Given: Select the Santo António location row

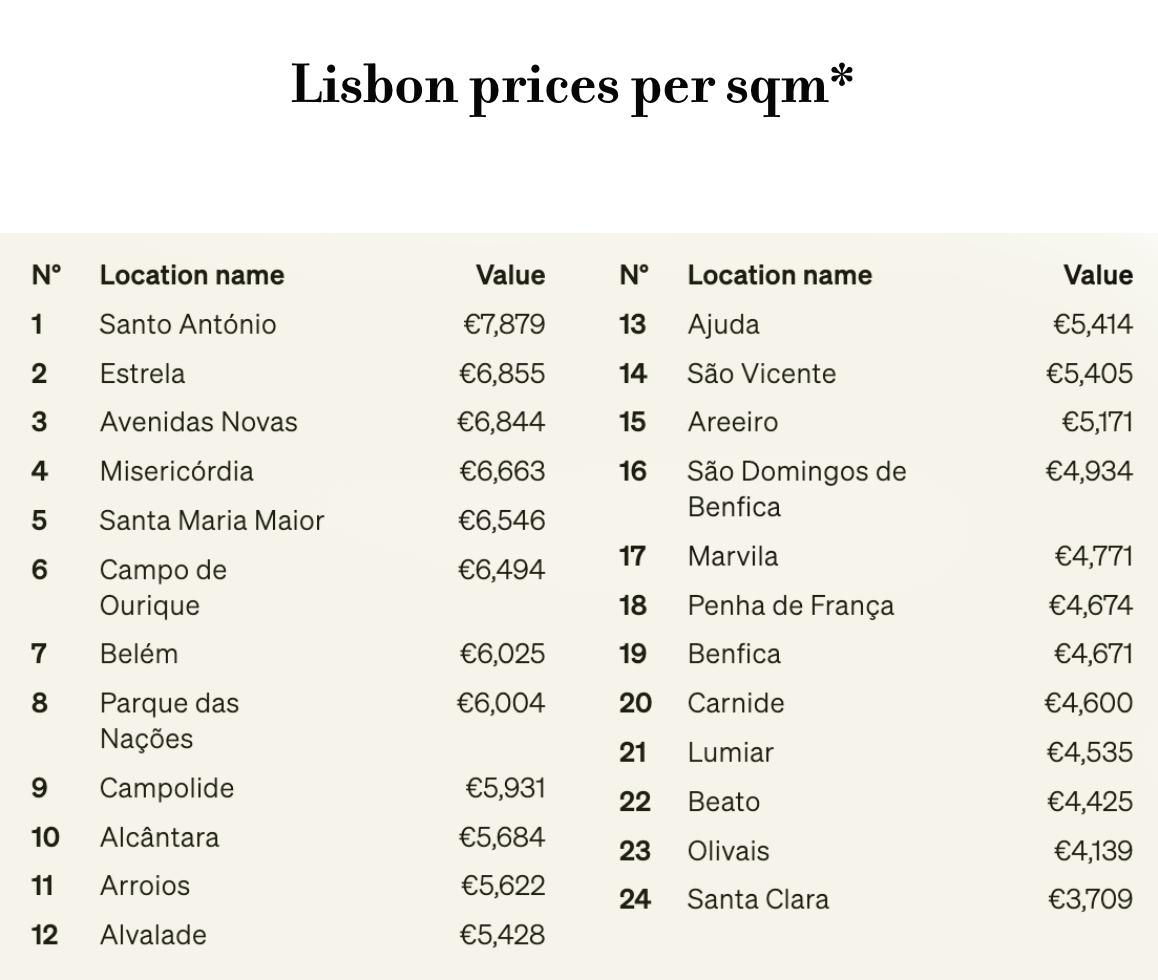Looking at the screenshot, I should coord(187,324).
